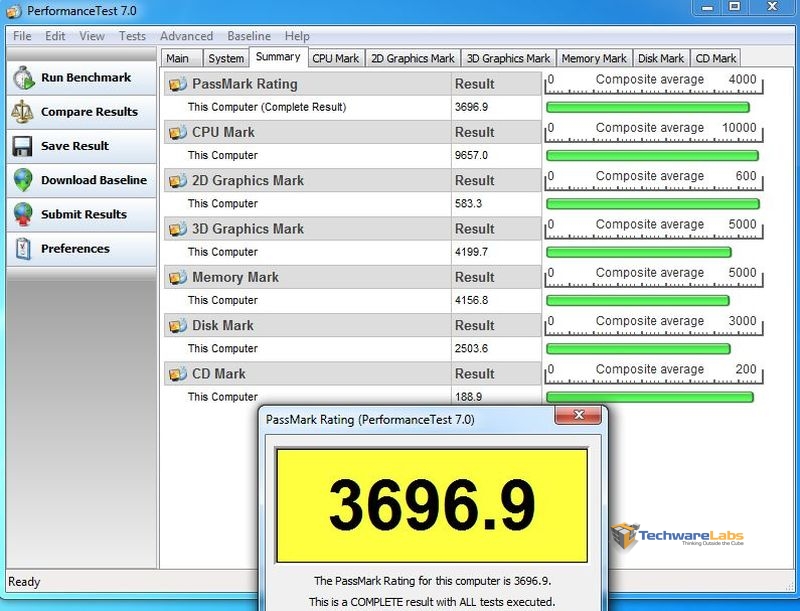Open the Edit menu
This screenshot has width=800, height=611.
click(x=55, y=36)
